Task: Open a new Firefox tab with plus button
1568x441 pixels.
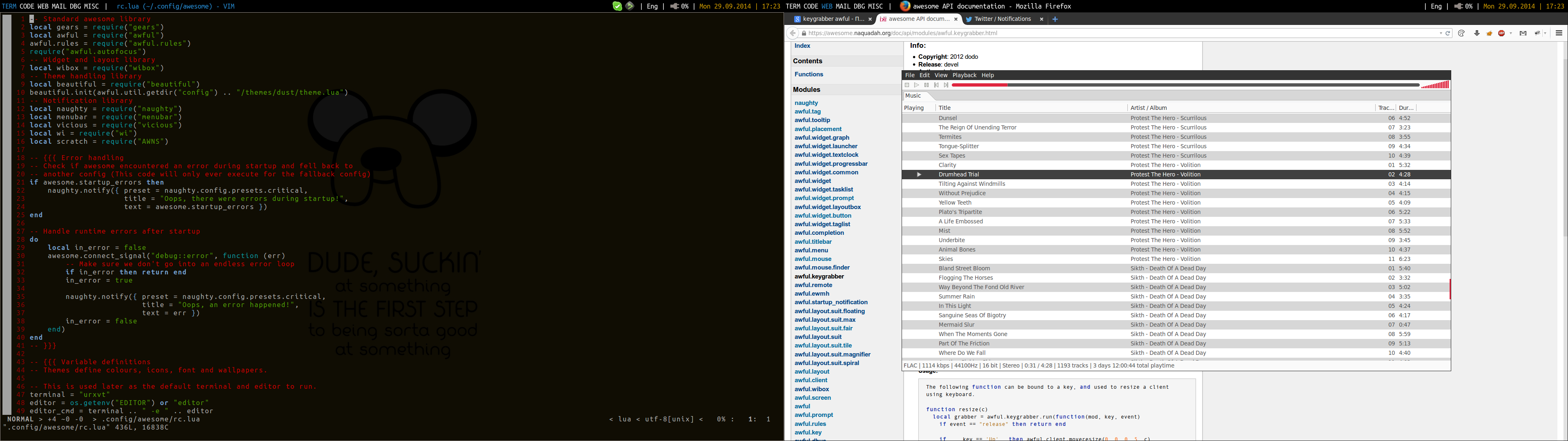Action: click(1055, 19)
